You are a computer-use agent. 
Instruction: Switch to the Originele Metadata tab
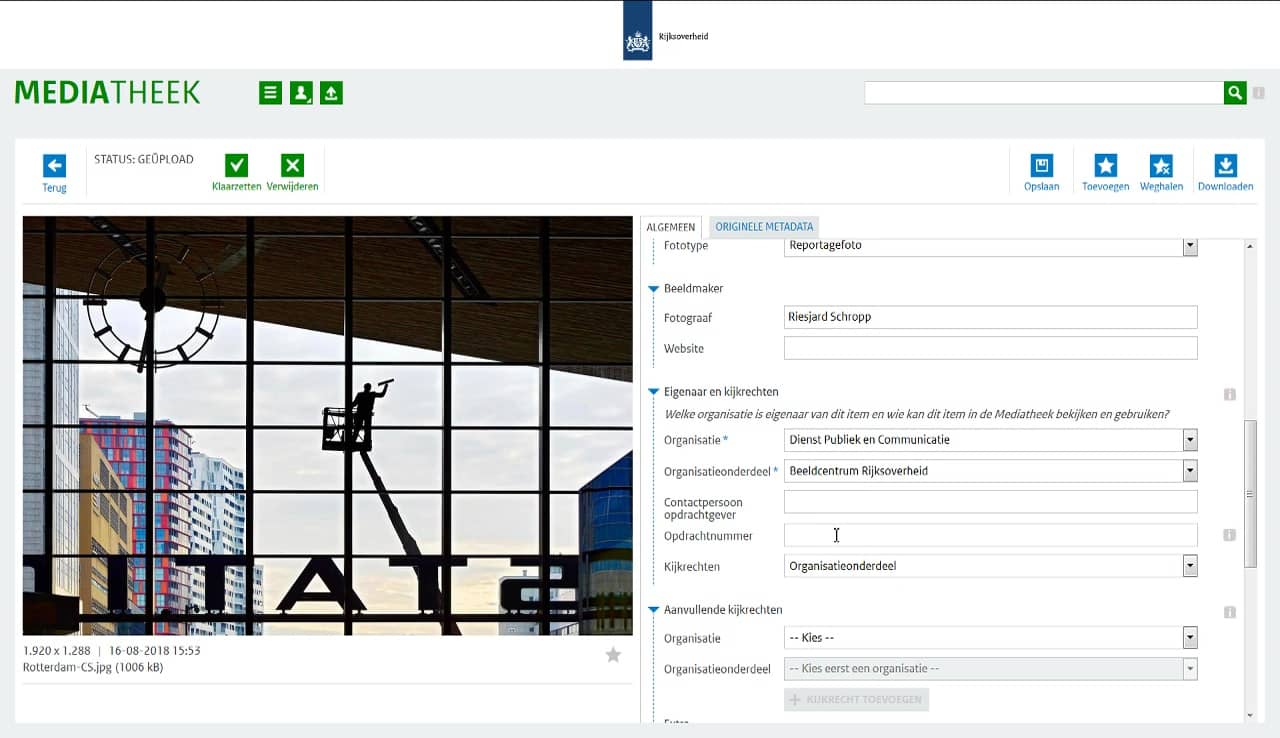(x=764, y=227)
